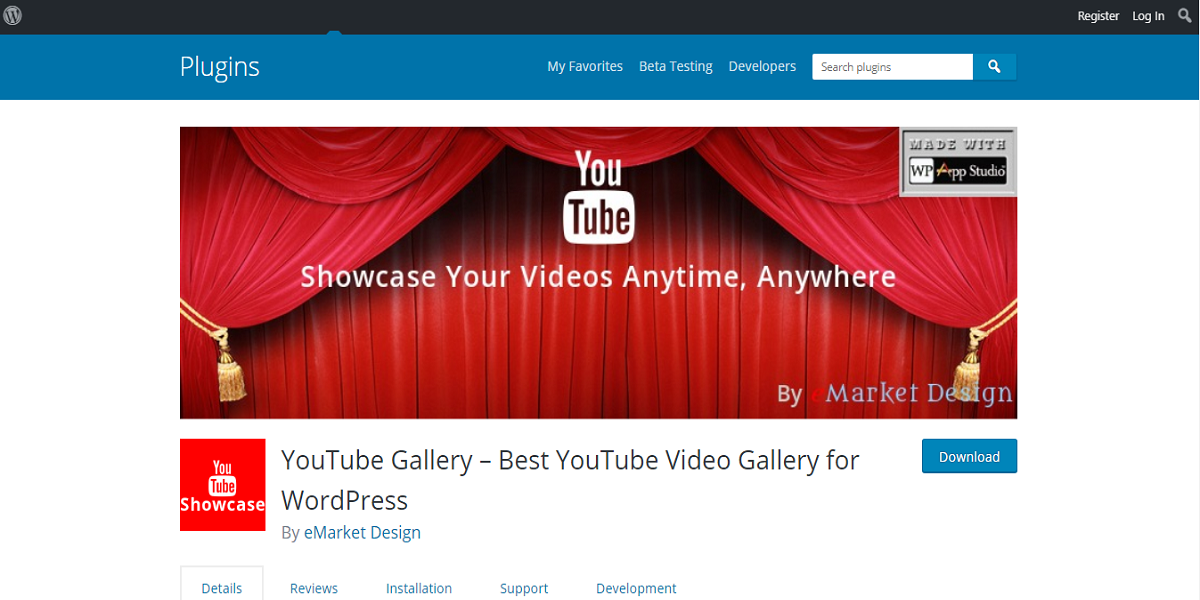
Task: Click the blue search submit magnifier button
Action: coord(995,67)
